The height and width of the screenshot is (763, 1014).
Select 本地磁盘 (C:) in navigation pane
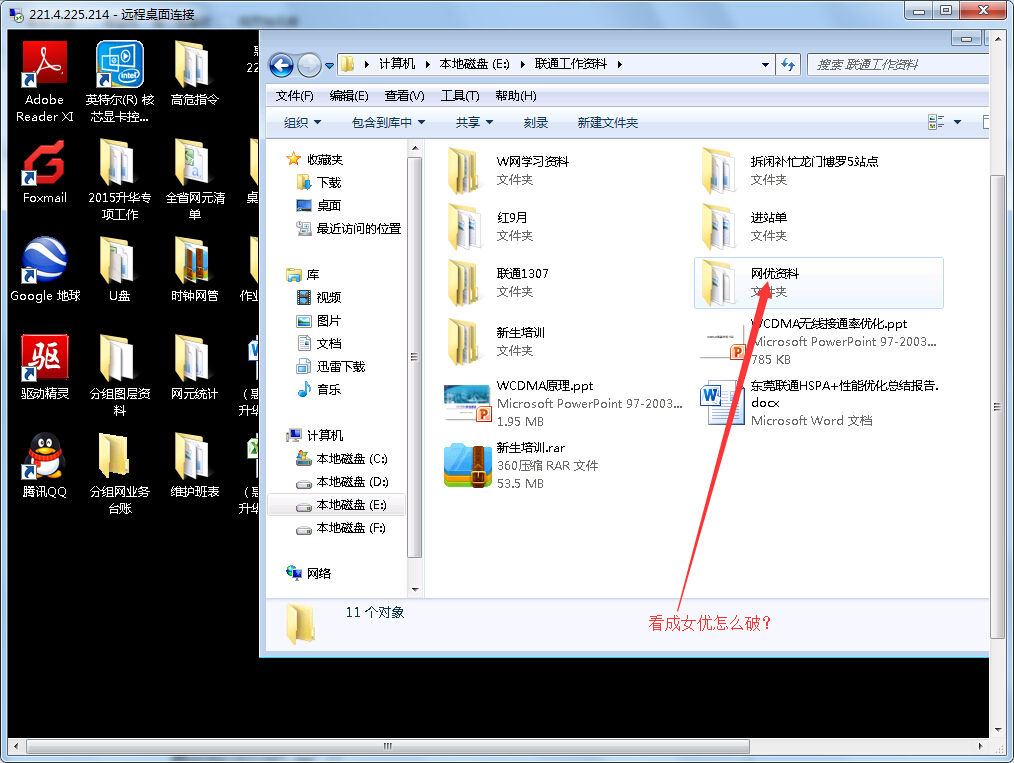coord(341,459)
